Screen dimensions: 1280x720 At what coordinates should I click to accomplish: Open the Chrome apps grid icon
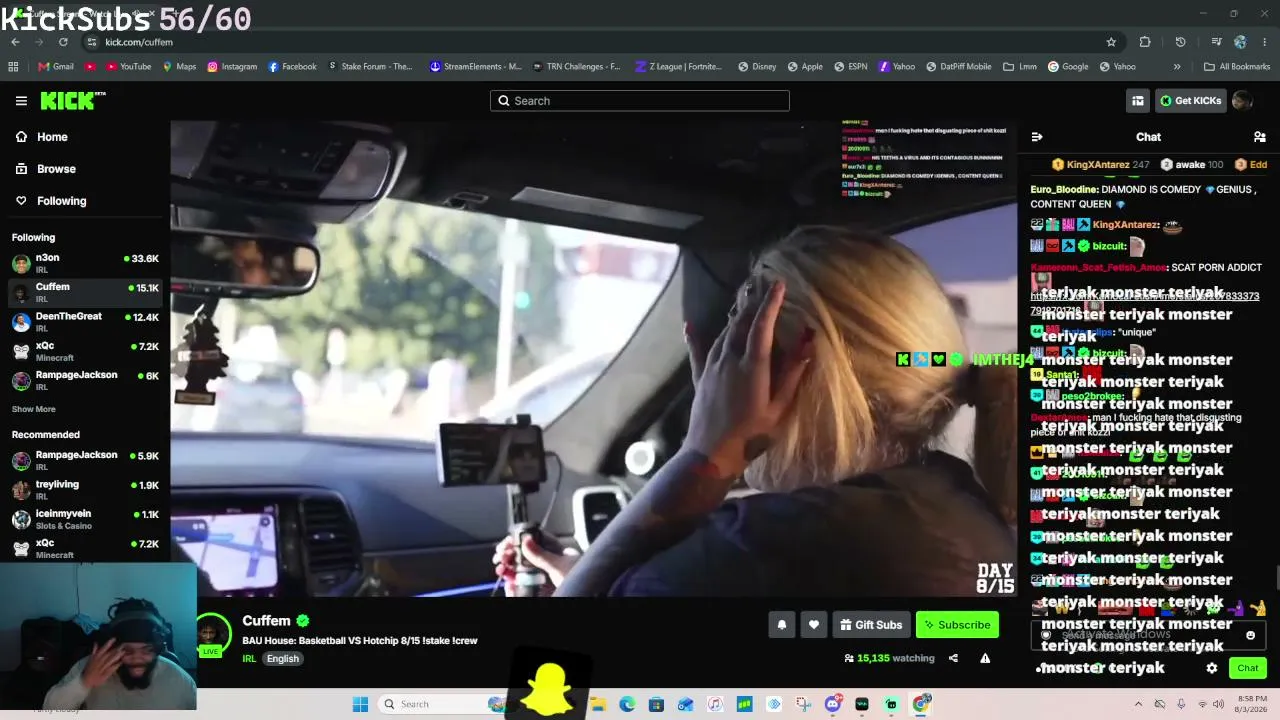13,67
